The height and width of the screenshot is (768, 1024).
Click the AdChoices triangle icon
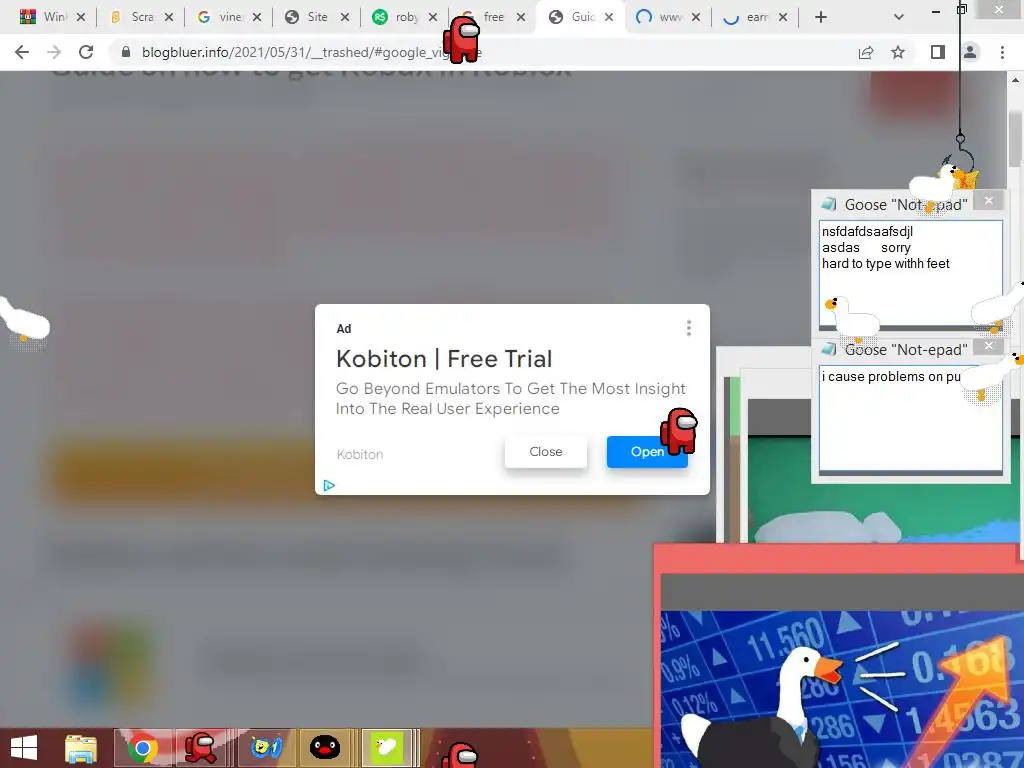pyautogui.click(x=329, y=485)
